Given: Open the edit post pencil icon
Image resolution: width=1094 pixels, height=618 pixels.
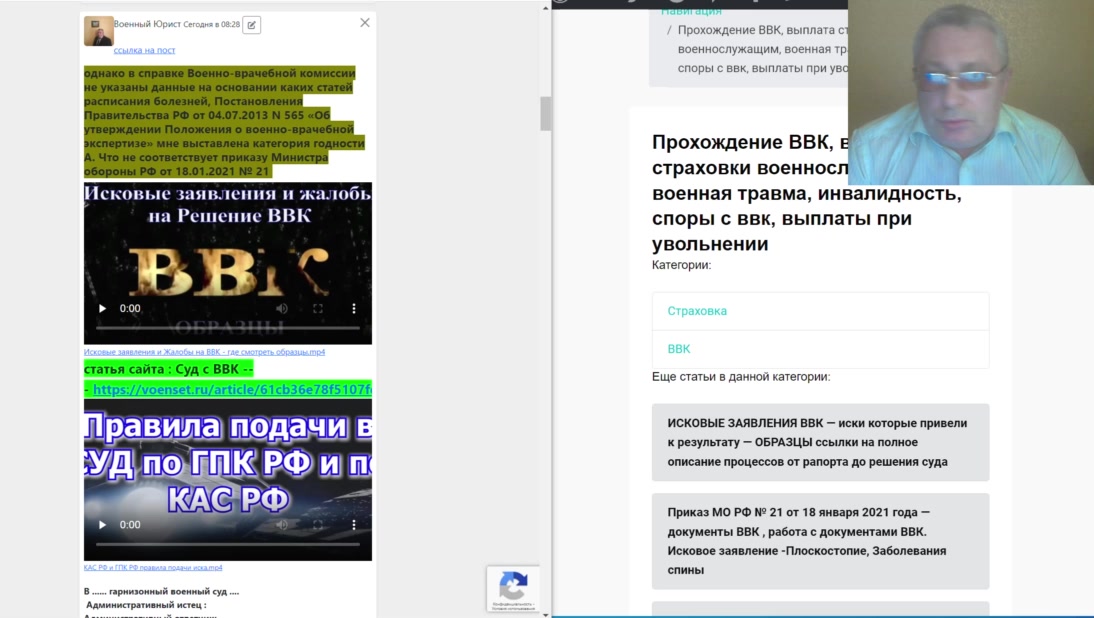Looking at the screenshot, I should 252,25.
